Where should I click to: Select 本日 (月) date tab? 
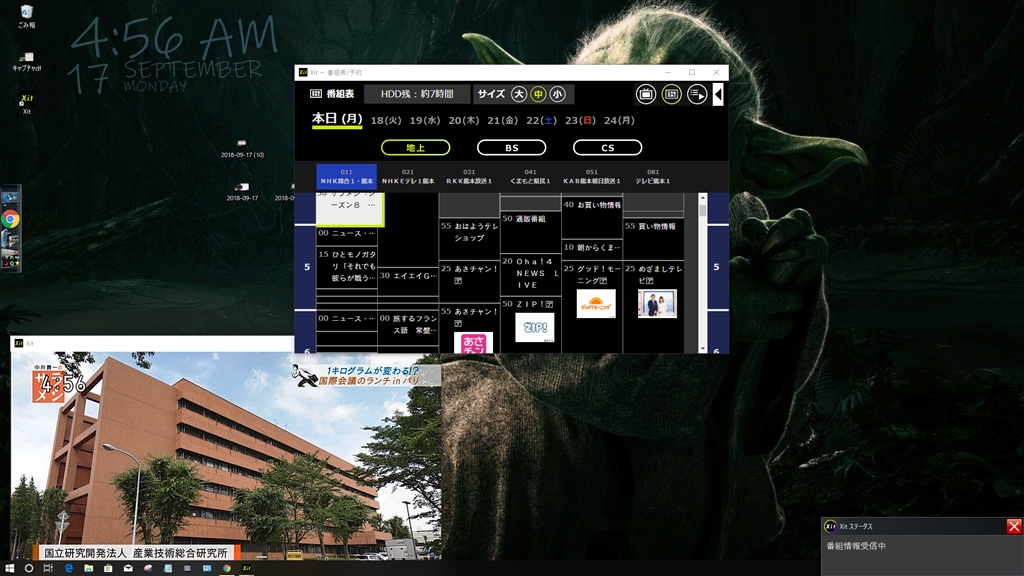pyautogui.click(x=337, y=119)
